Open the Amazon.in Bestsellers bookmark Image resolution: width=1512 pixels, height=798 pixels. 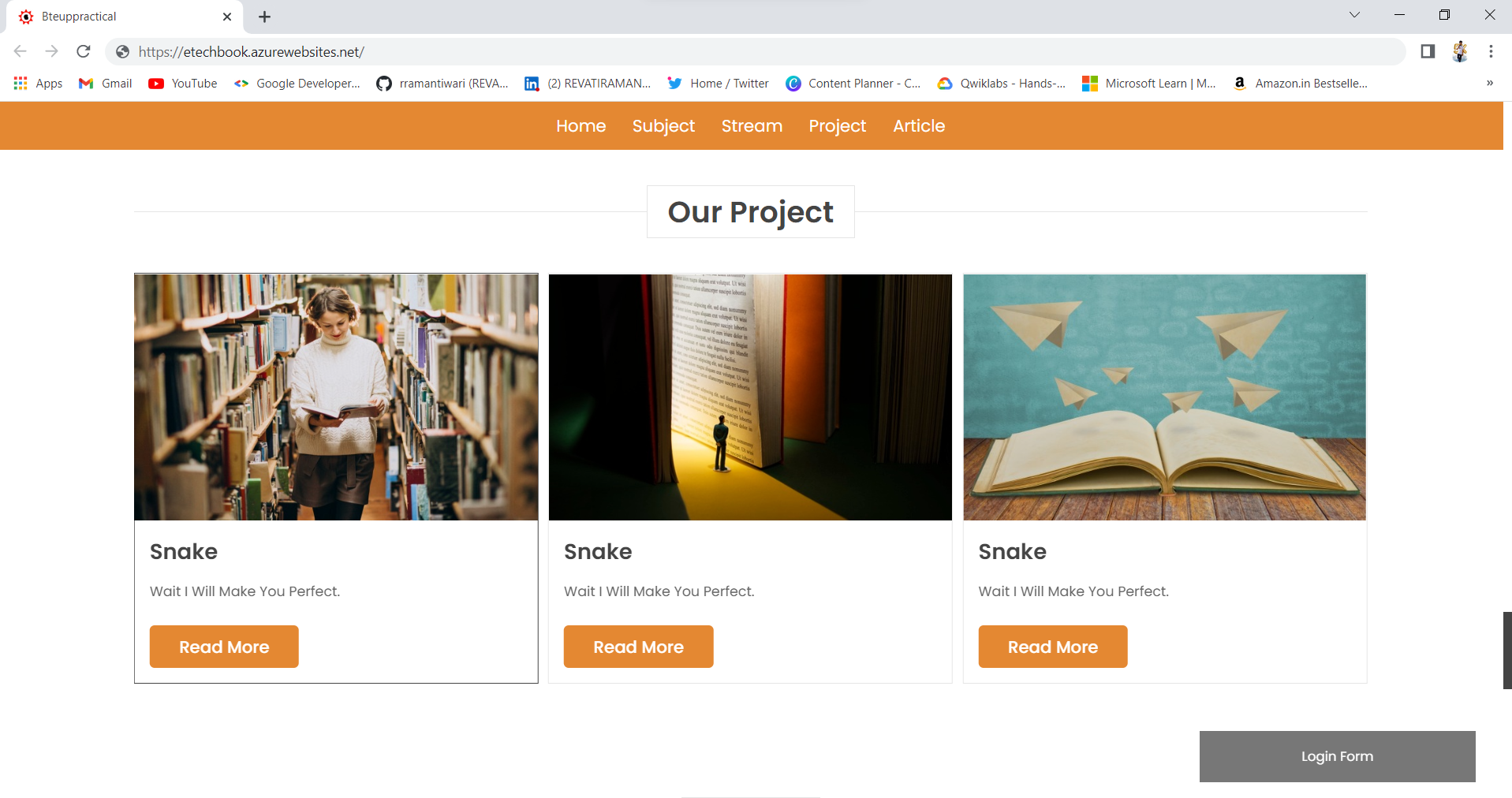[1301, 83]
